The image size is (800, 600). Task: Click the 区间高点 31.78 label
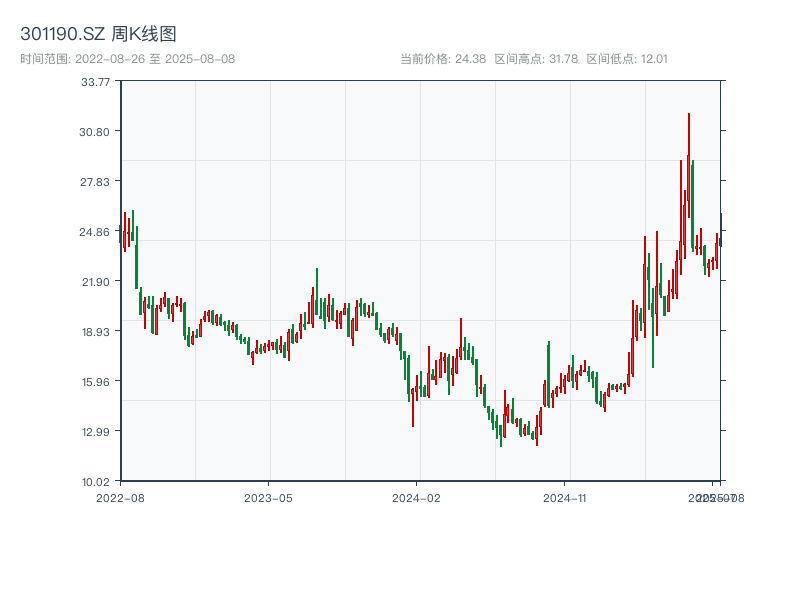536,59
